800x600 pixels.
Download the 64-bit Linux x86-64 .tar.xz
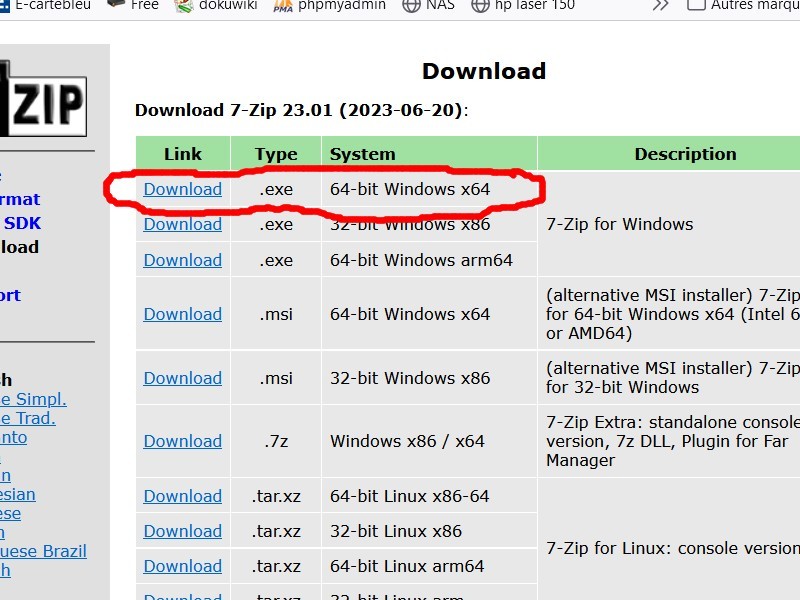[182, 496]
